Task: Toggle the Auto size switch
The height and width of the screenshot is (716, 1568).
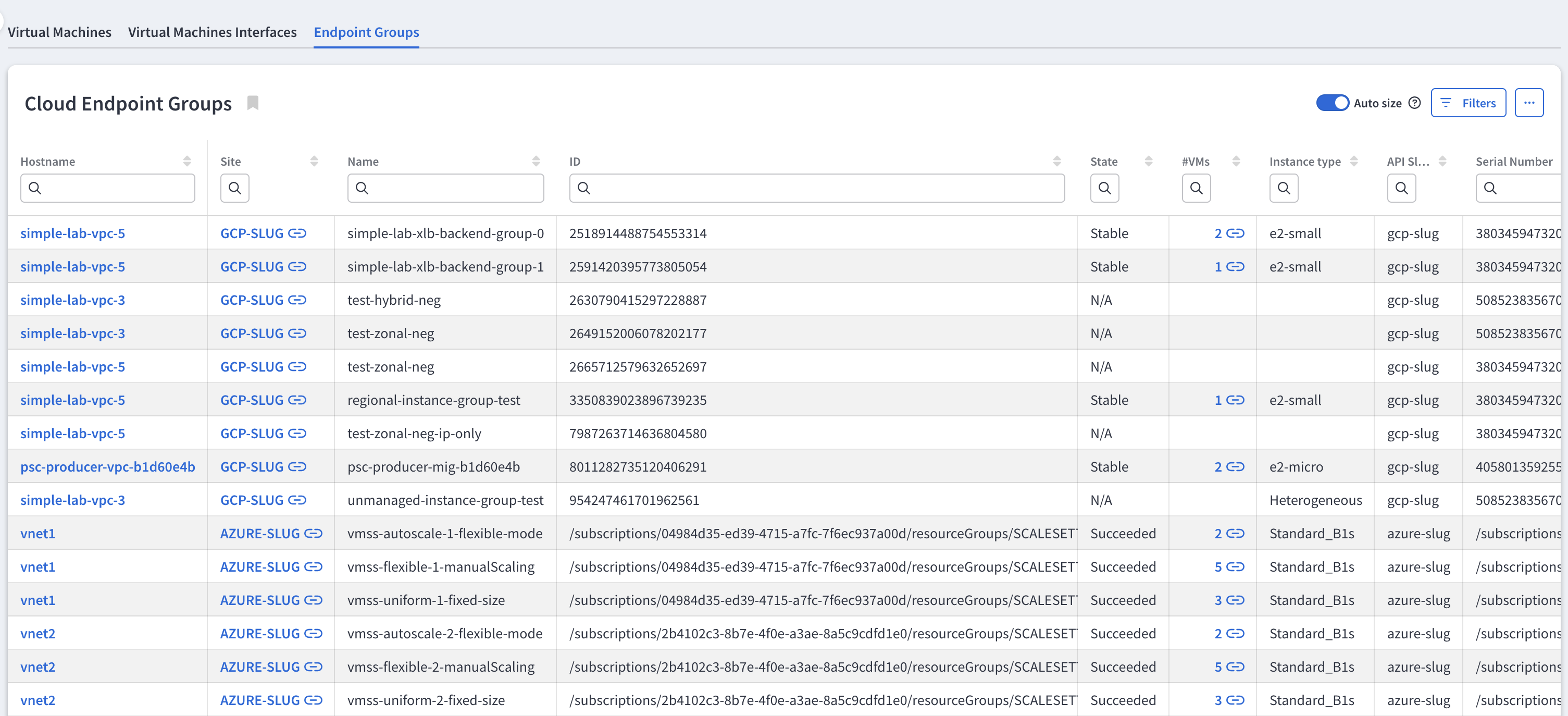Action: tap(1332, 103)
